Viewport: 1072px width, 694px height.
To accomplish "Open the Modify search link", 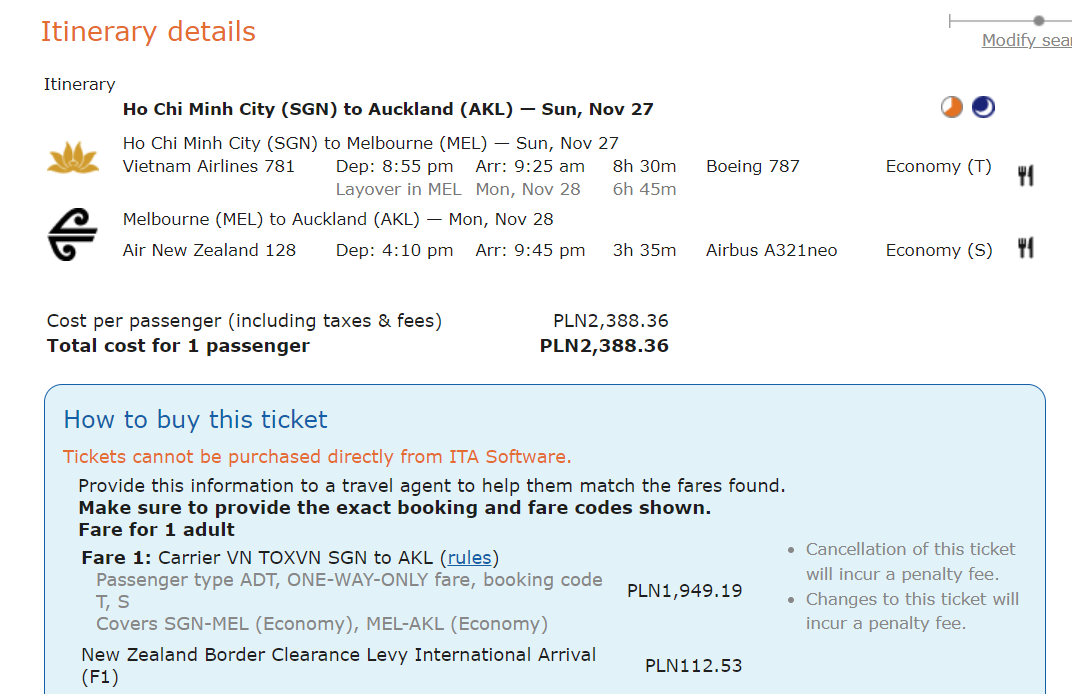I will 1027,40.
